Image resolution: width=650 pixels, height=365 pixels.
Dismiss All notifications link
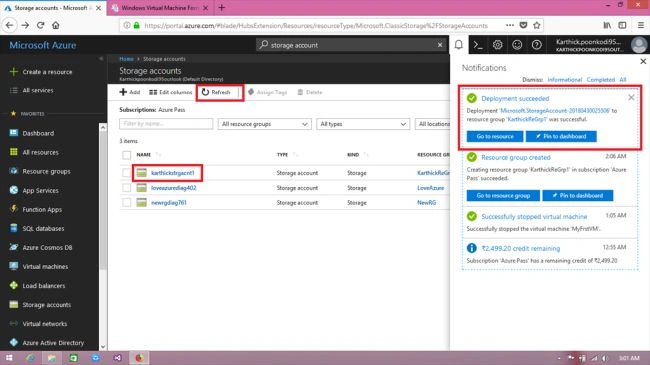coord(623,80)
